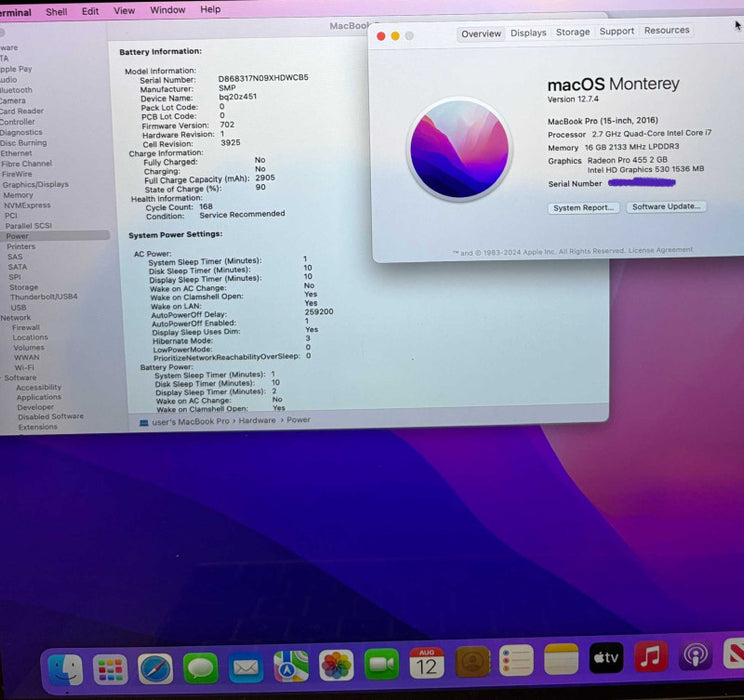Image resolution: width=744 pixels, height=700 pixels.
Task: Click the Service Recommended condition value
Action: click(x=242, y=214)
